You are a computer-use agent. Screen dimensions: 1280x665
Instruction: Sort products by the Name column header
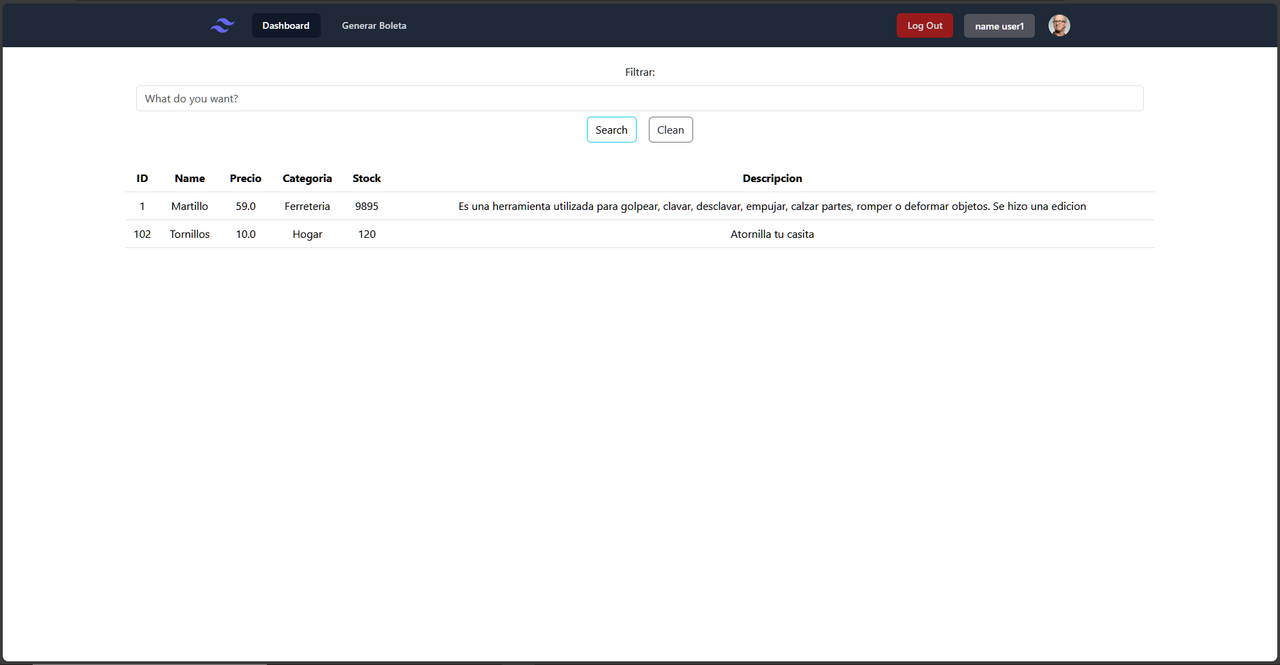click(190, 178)
